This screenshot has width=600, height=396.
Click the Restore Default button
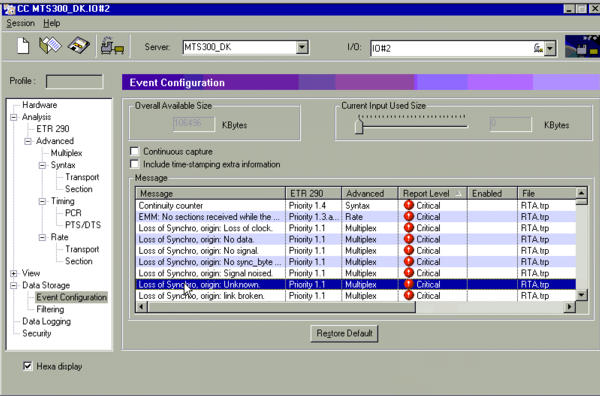pos(344,333)
